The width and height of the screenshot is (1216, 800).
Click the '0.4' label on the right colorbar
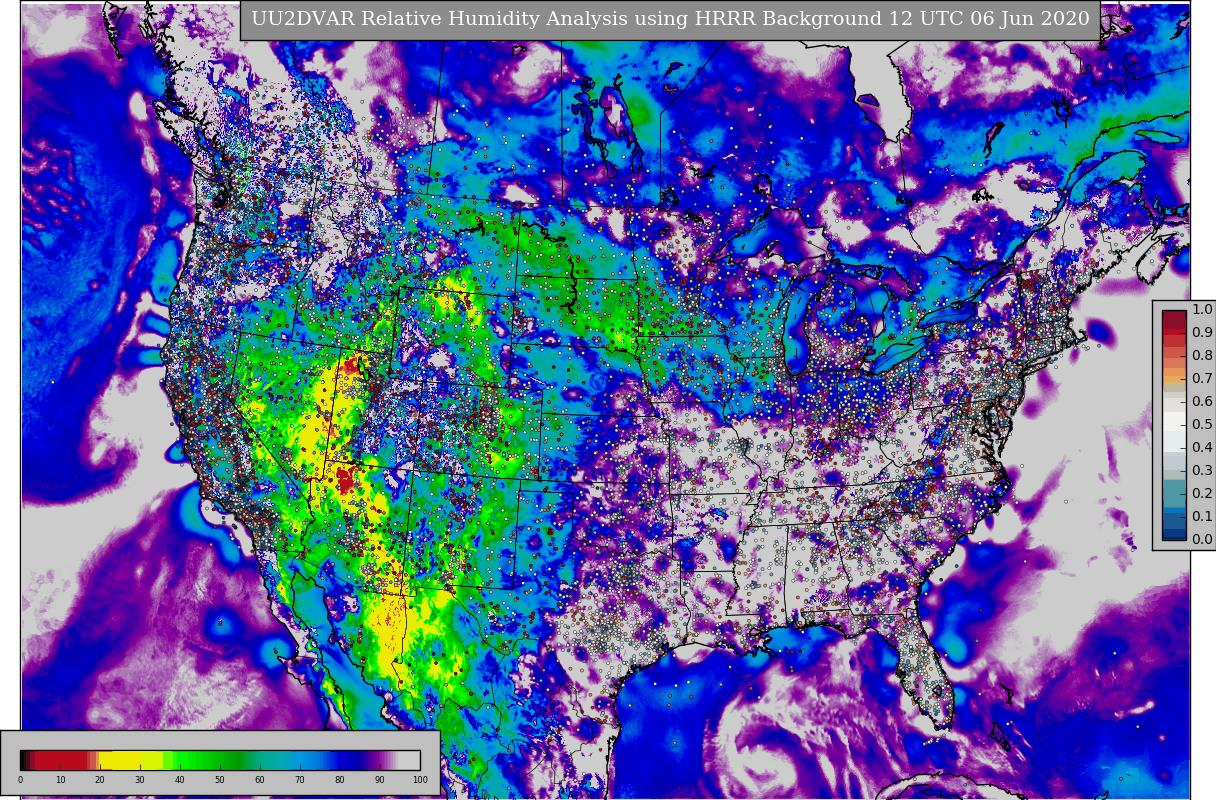[1202, 448]
